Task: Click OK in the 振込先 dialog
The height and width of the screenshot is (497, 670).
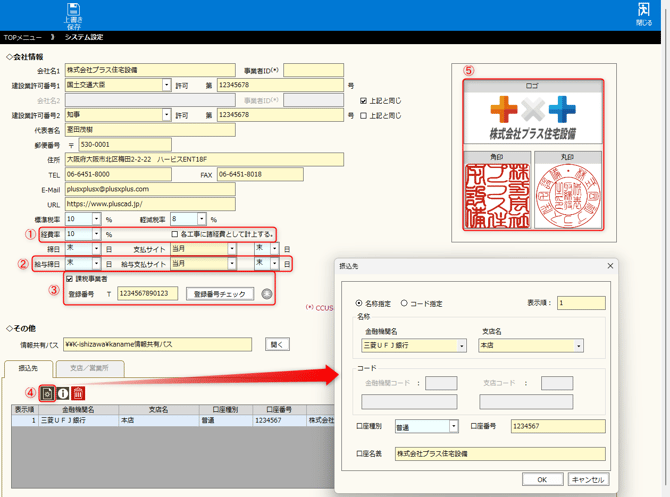Action: (x=542, y=479)
